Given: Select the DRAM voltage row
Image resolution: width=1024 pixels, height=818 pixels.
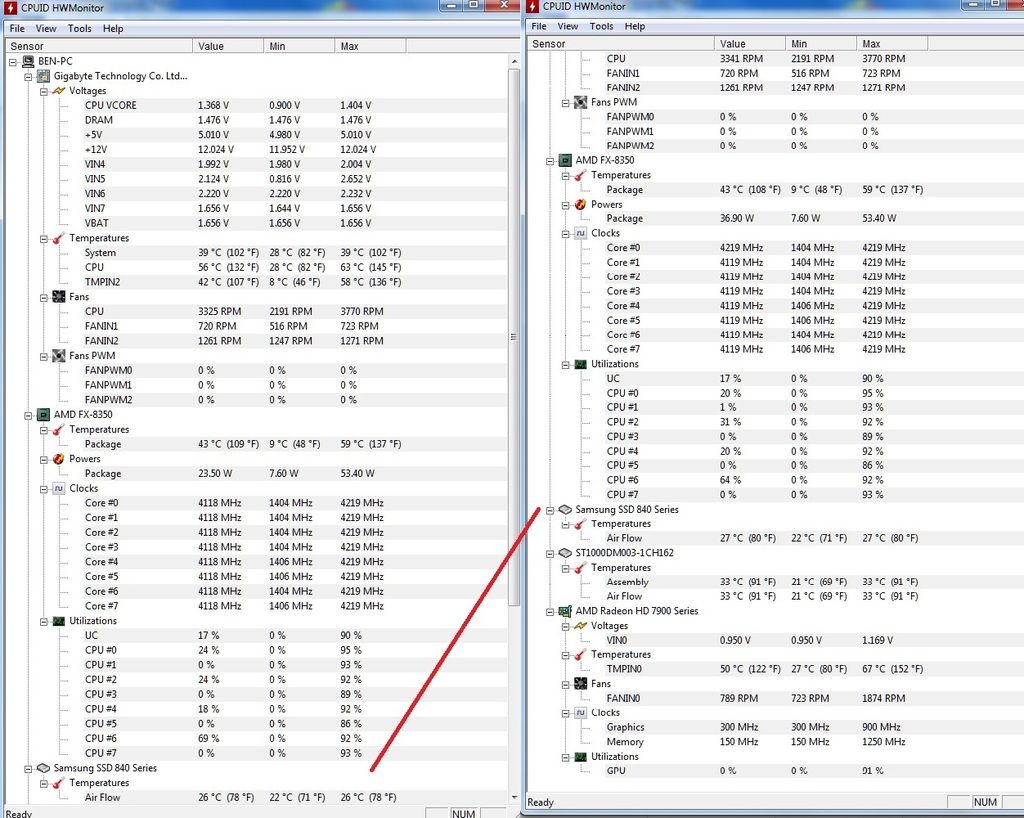Looking at the screenshot, I should [295, 120].
